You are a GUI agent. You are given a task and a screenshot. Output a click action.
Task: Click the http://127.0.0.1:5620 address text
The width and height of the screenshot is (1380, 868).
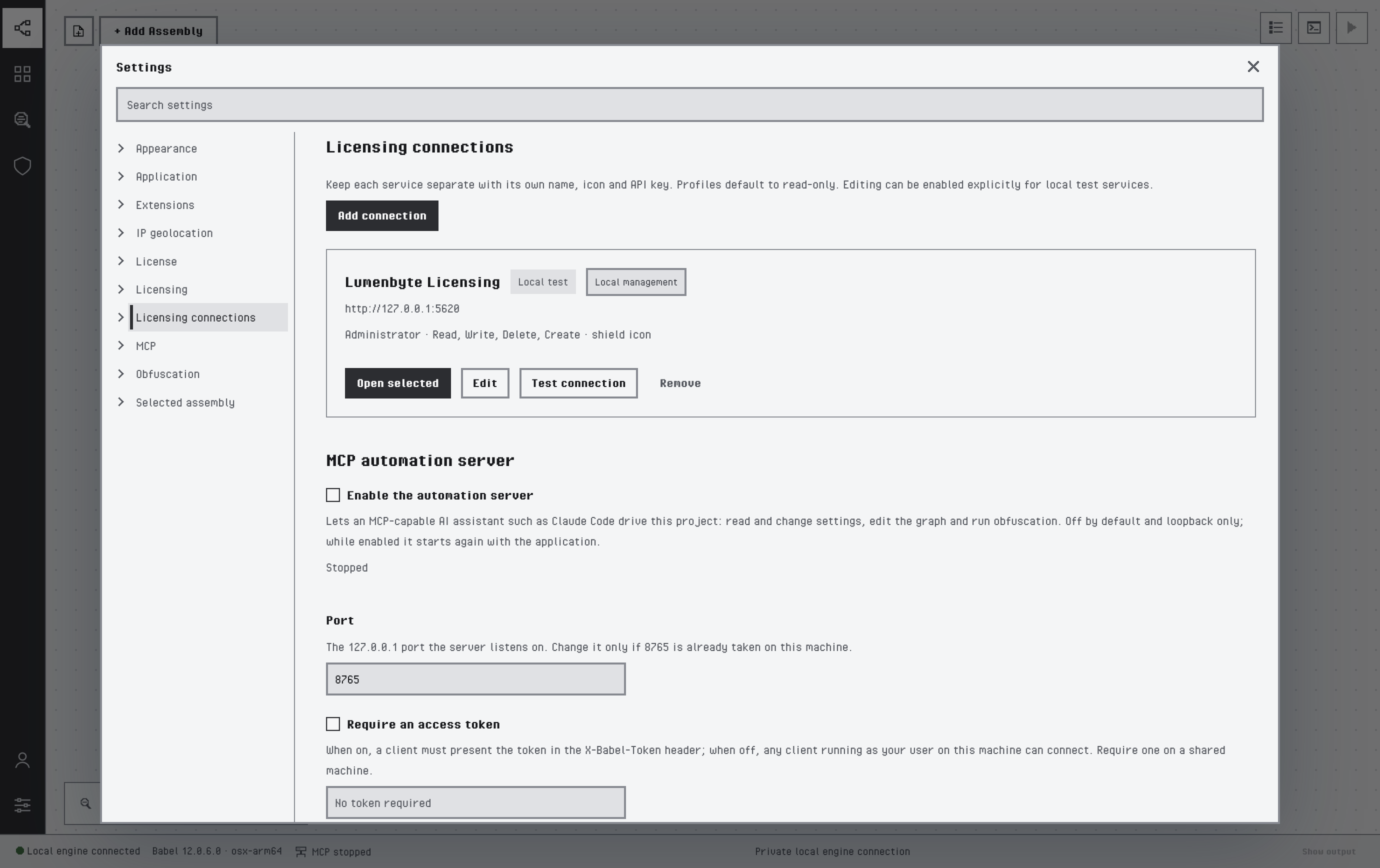click(x=401, y=309)
